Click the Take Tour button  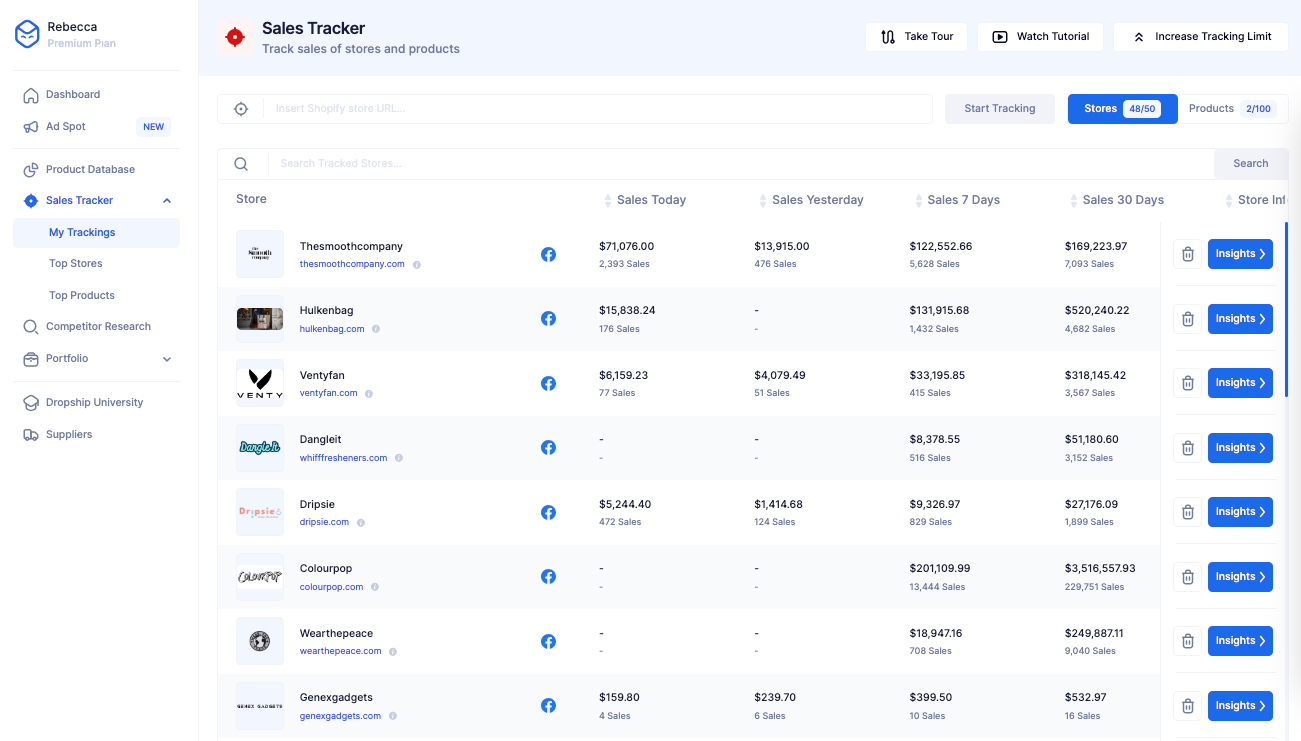[x=917, y=37]
